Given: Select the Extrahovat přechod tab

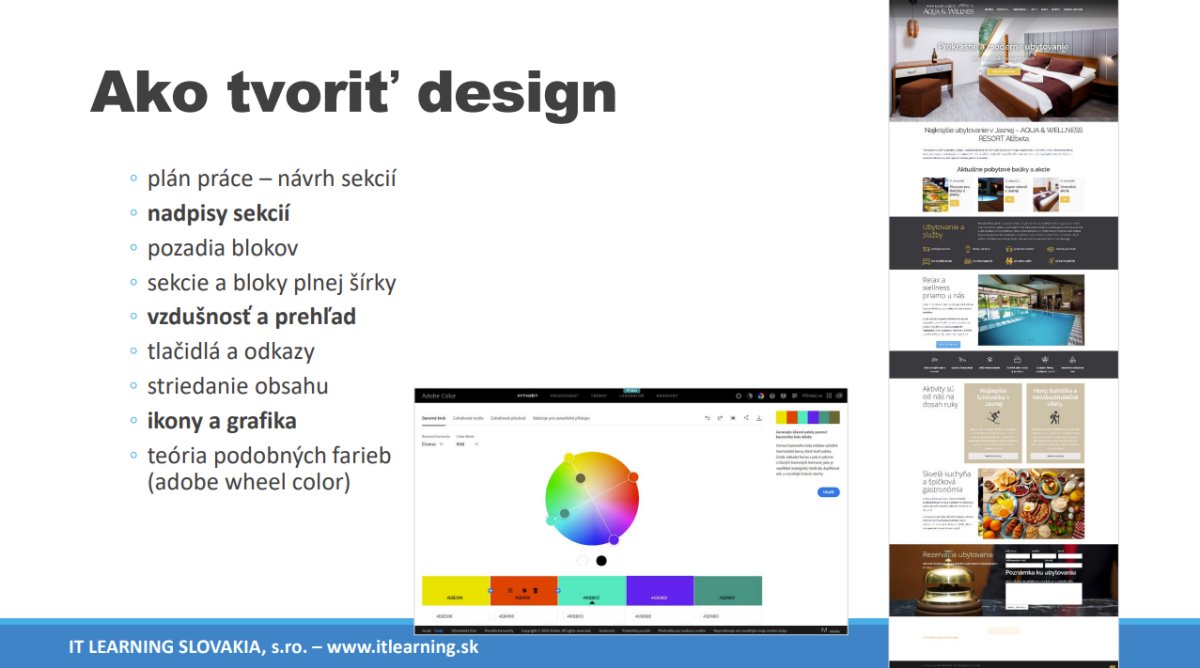Looking at the screenshot, I should coord(508,418).
